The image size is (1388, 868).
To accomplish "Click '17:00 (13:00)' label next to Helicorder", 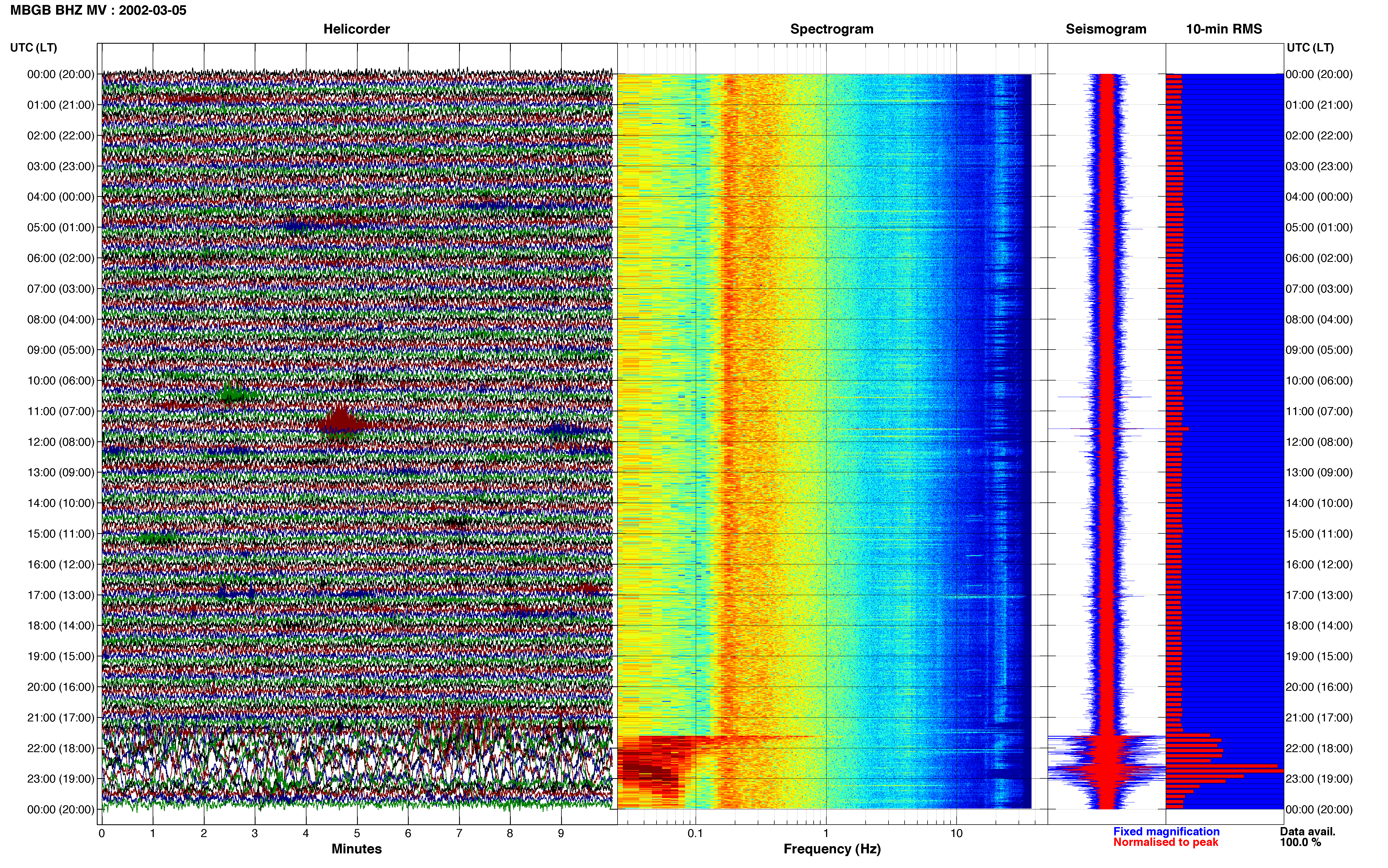I will [x=61, y=595].
